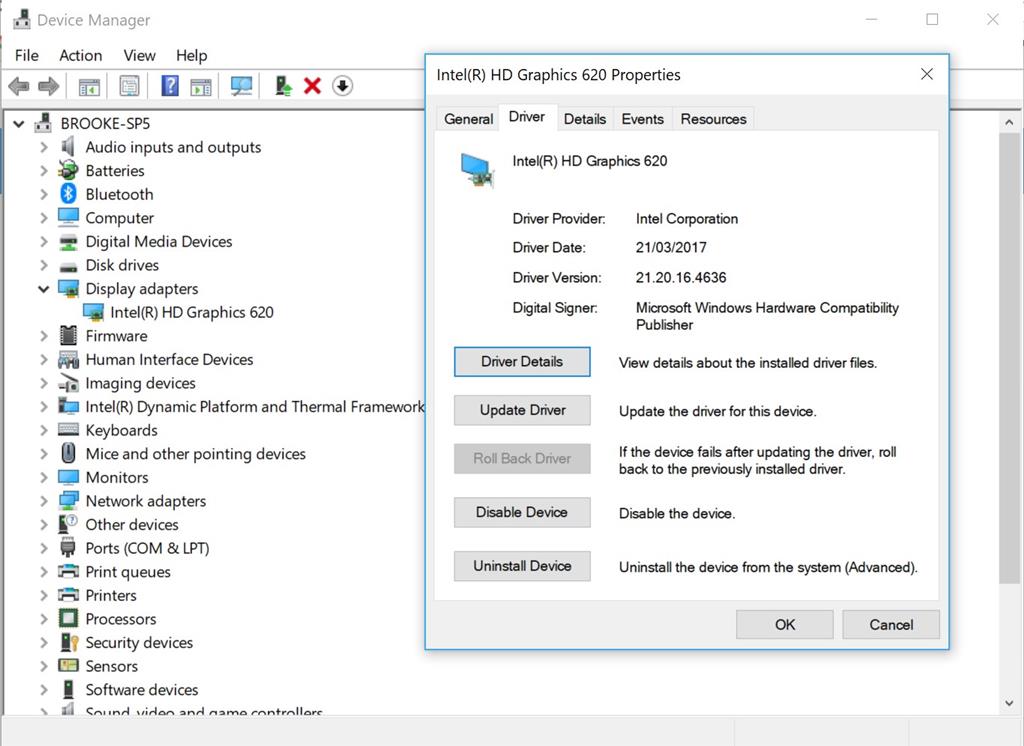Expand the Human Interface Devices category
Image resolution: width=1024 pixels, height=746 pixels.
44,359
